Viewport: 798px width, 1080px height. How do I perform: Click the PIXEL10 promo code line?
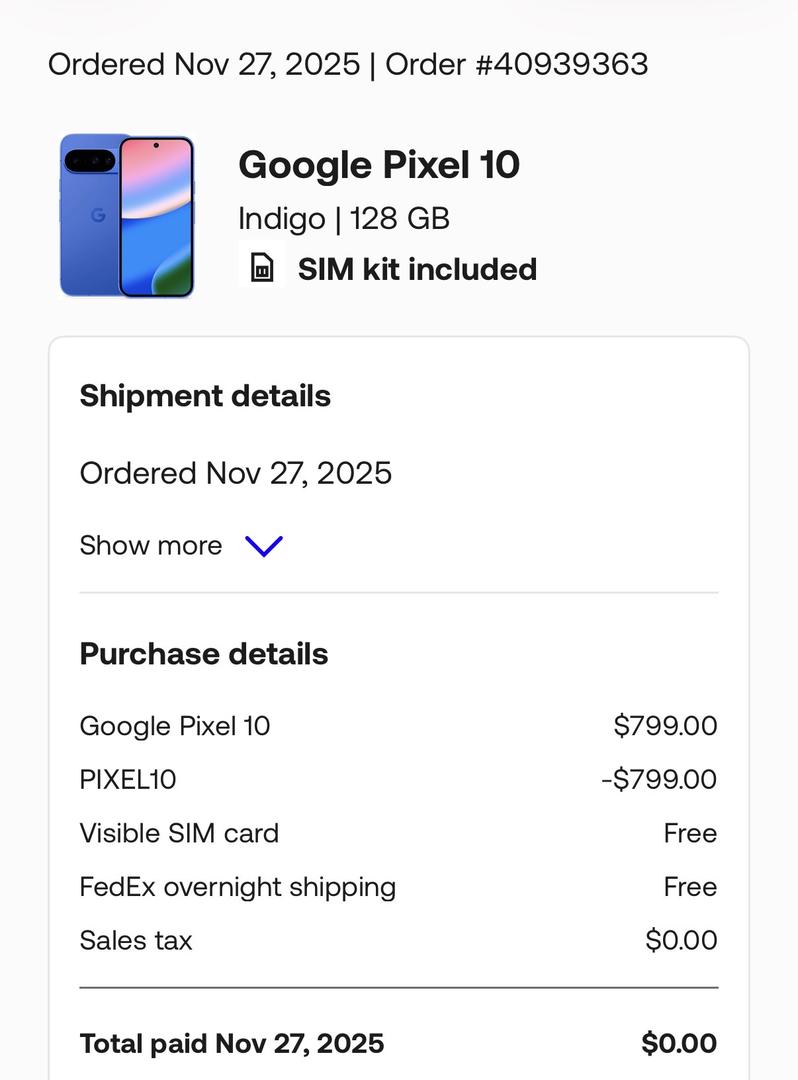[128, 780]
